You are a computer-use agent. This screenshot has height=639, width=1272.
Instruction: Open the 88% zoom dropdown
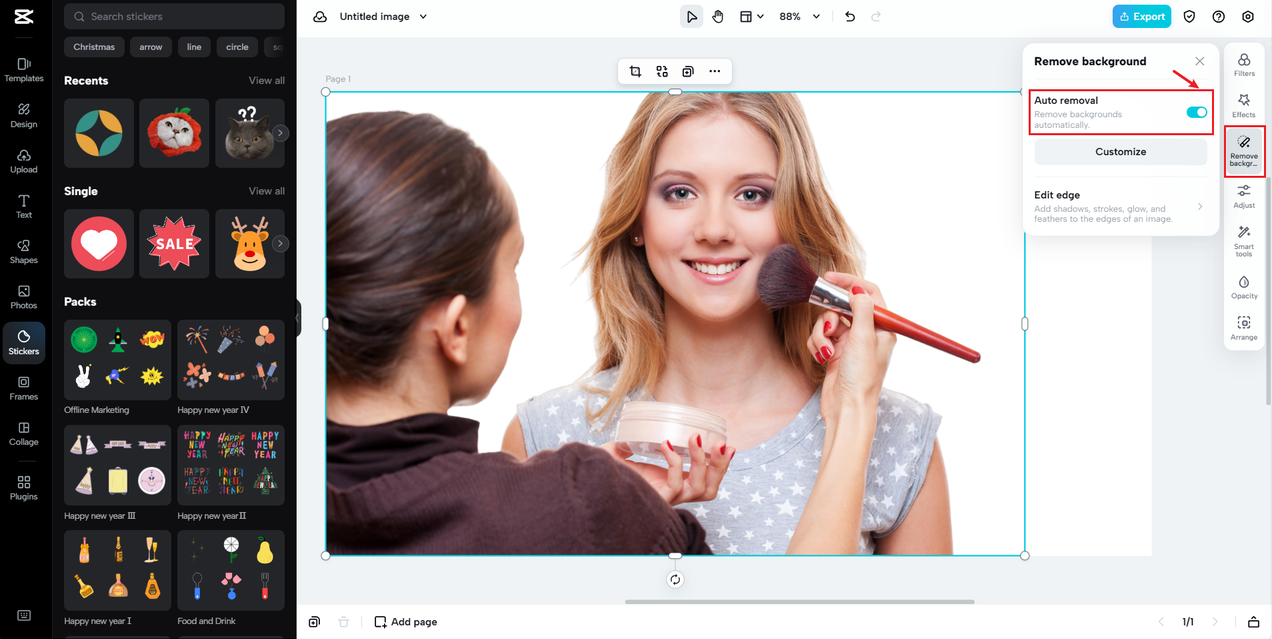pos(799,17)
